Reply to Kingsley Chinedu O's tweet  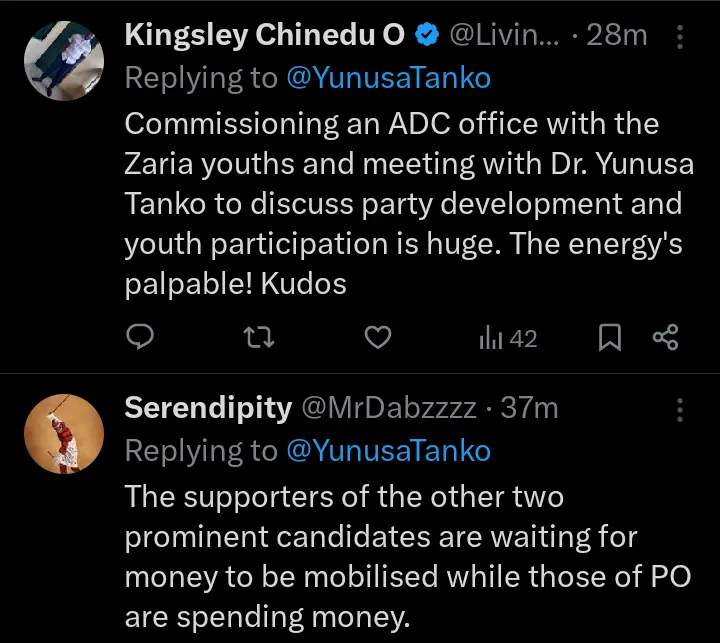click(x=141, y=339)
